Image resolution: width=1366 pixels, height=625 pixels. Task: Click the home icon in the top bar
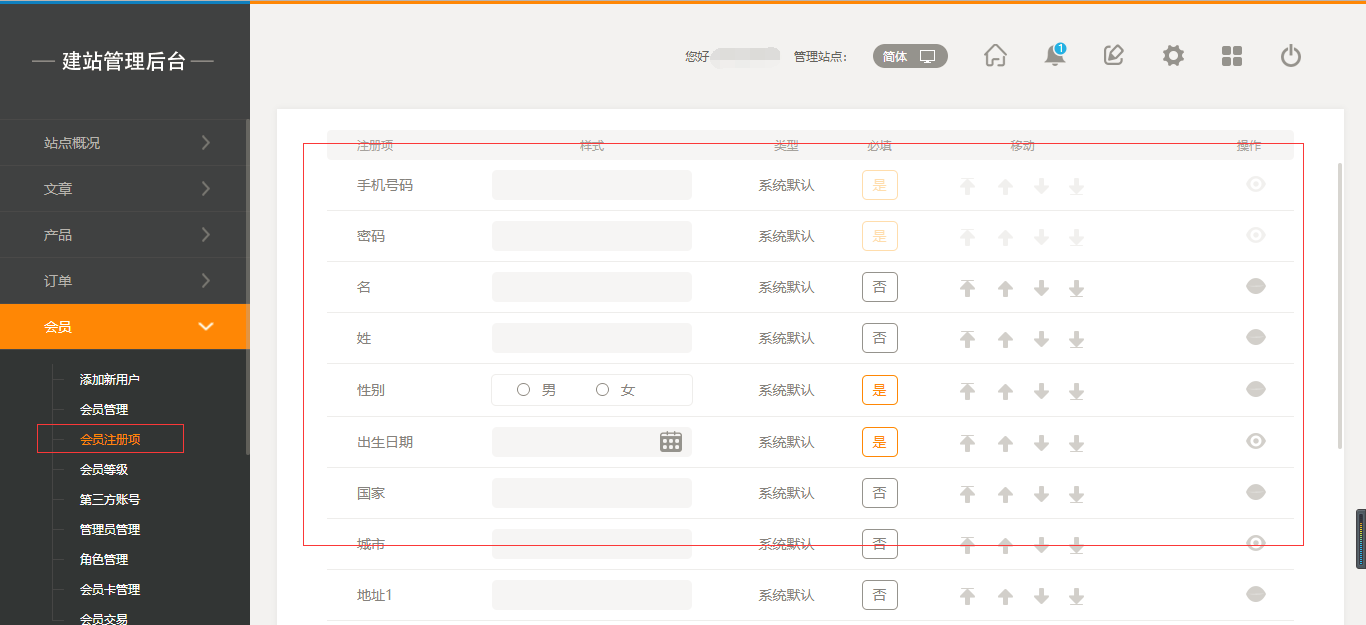pyautogui.click(x=995, y=56)
